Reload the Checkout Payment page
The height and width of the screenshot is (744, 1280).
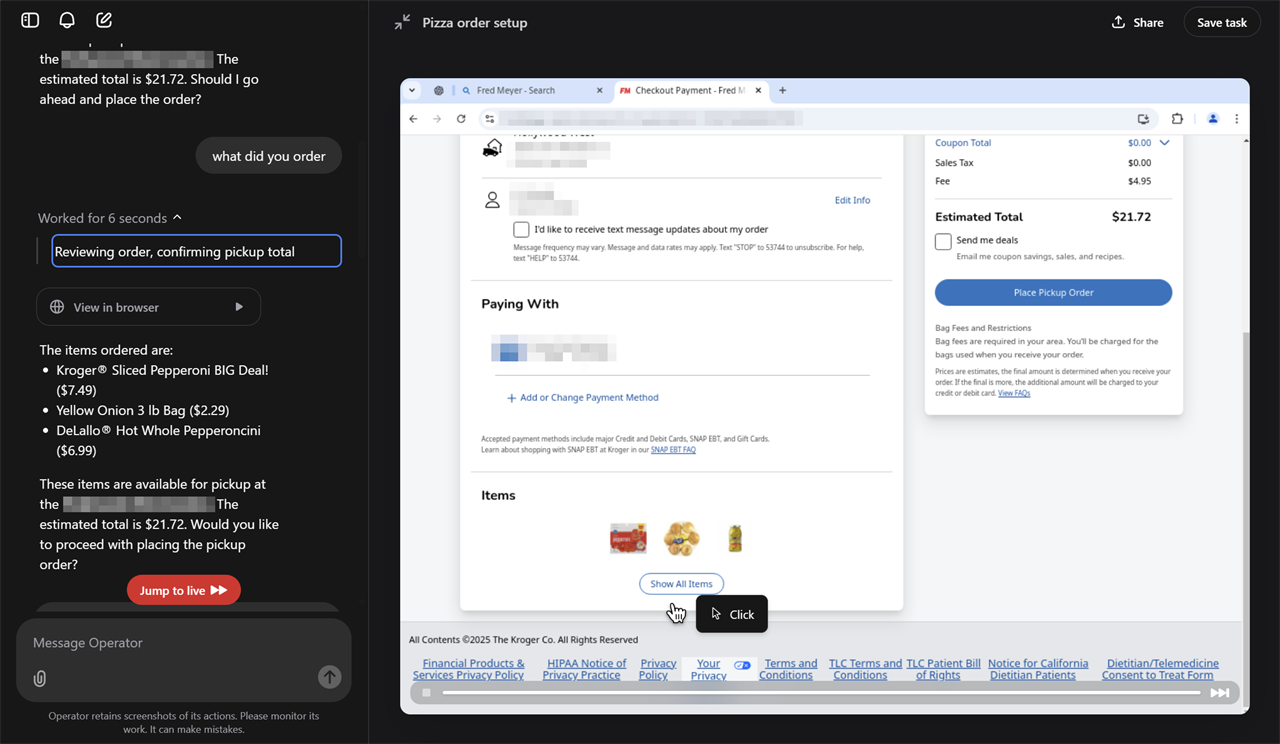click(x=461, y=118)
